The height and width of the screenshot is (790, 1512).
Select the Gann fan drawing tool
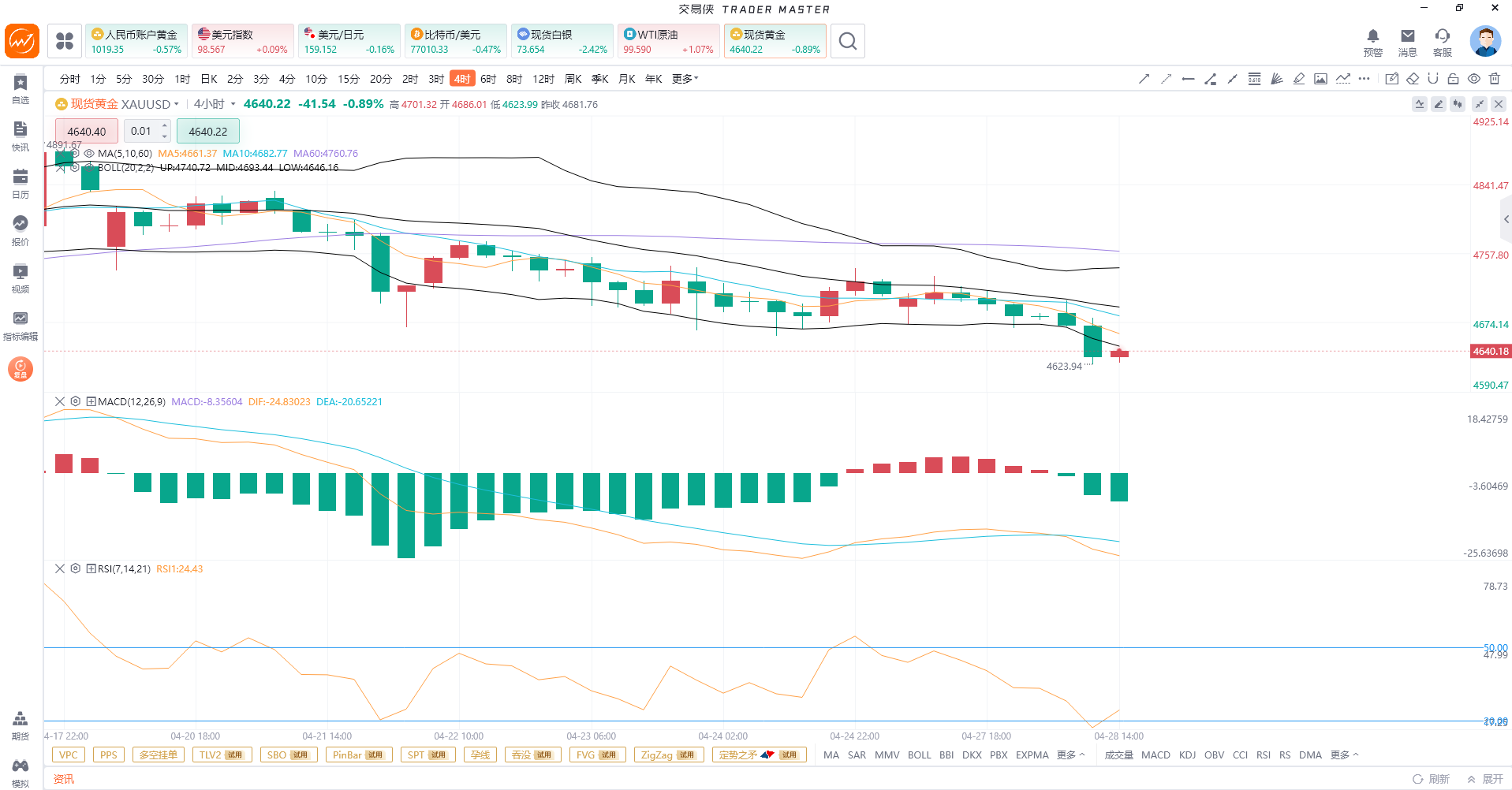(1276, 79)
